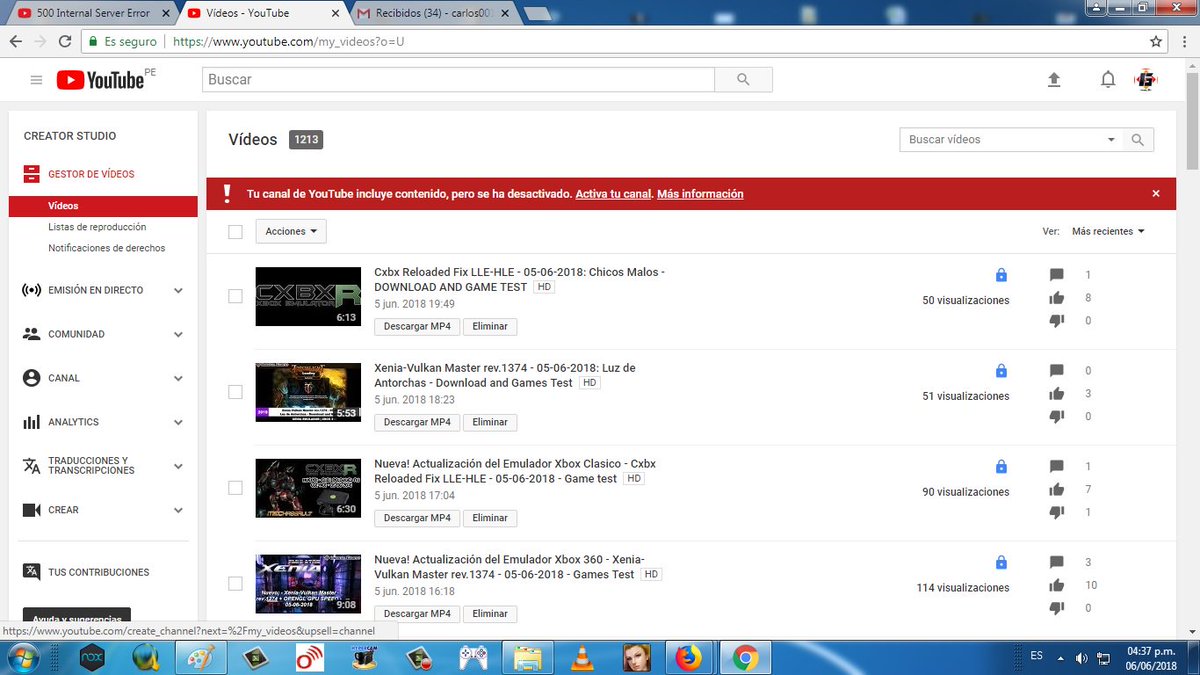The width and height of the screenshot is (1200, 675).
Task: Switch to the Gmail Recibidos (34) tab
Action: [x=432, y=13]
